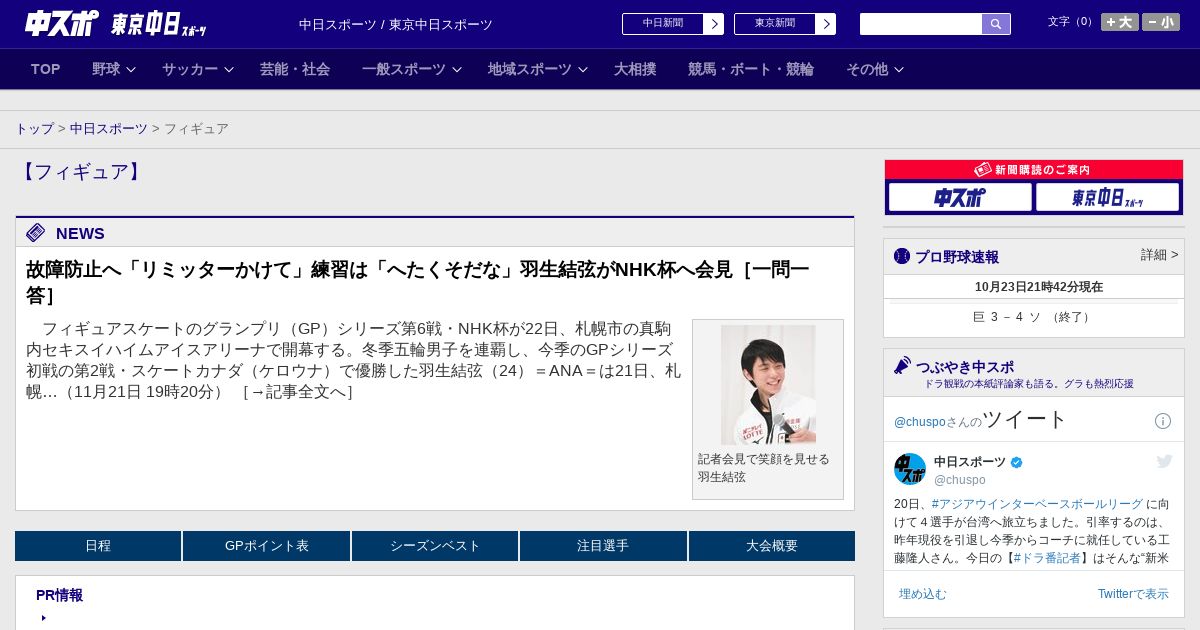Screen dimensions: 1200x630
Task: Open the 中日新聞 arrow link
Action: click(x=713, y=24)
